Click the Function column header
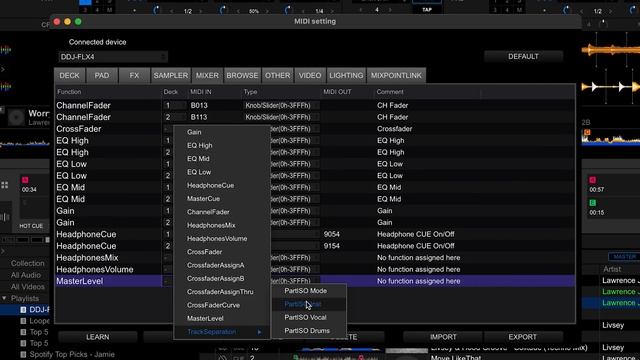 [69, 92]
